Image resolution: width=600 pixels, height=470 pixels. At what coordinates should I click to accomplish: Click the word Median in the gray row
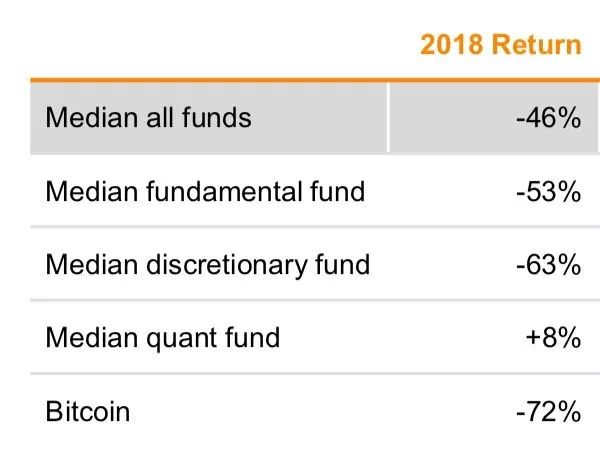91,118
